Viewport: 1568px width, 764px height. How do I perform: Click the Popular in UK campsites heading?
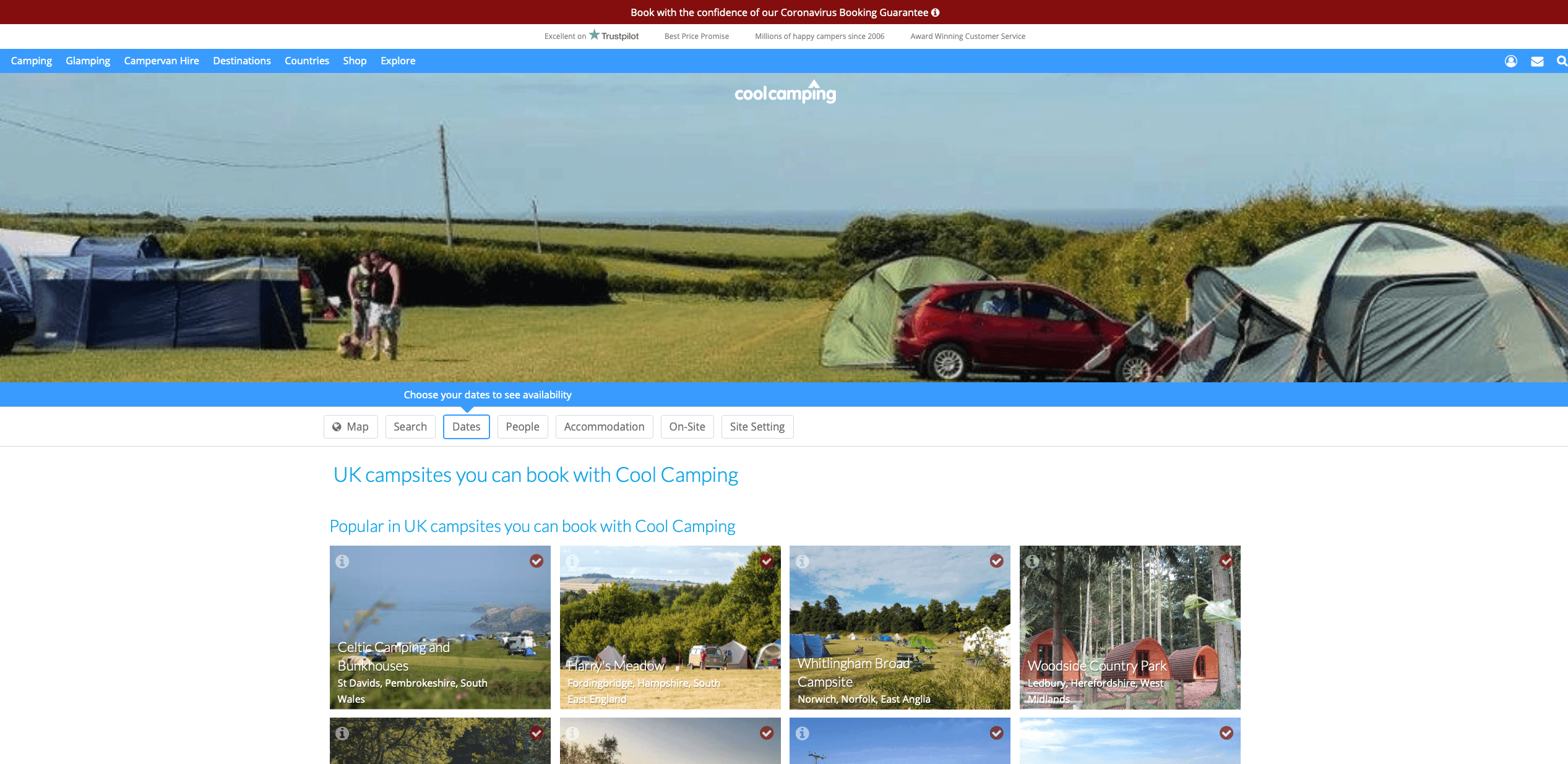(x=532, y=526)
